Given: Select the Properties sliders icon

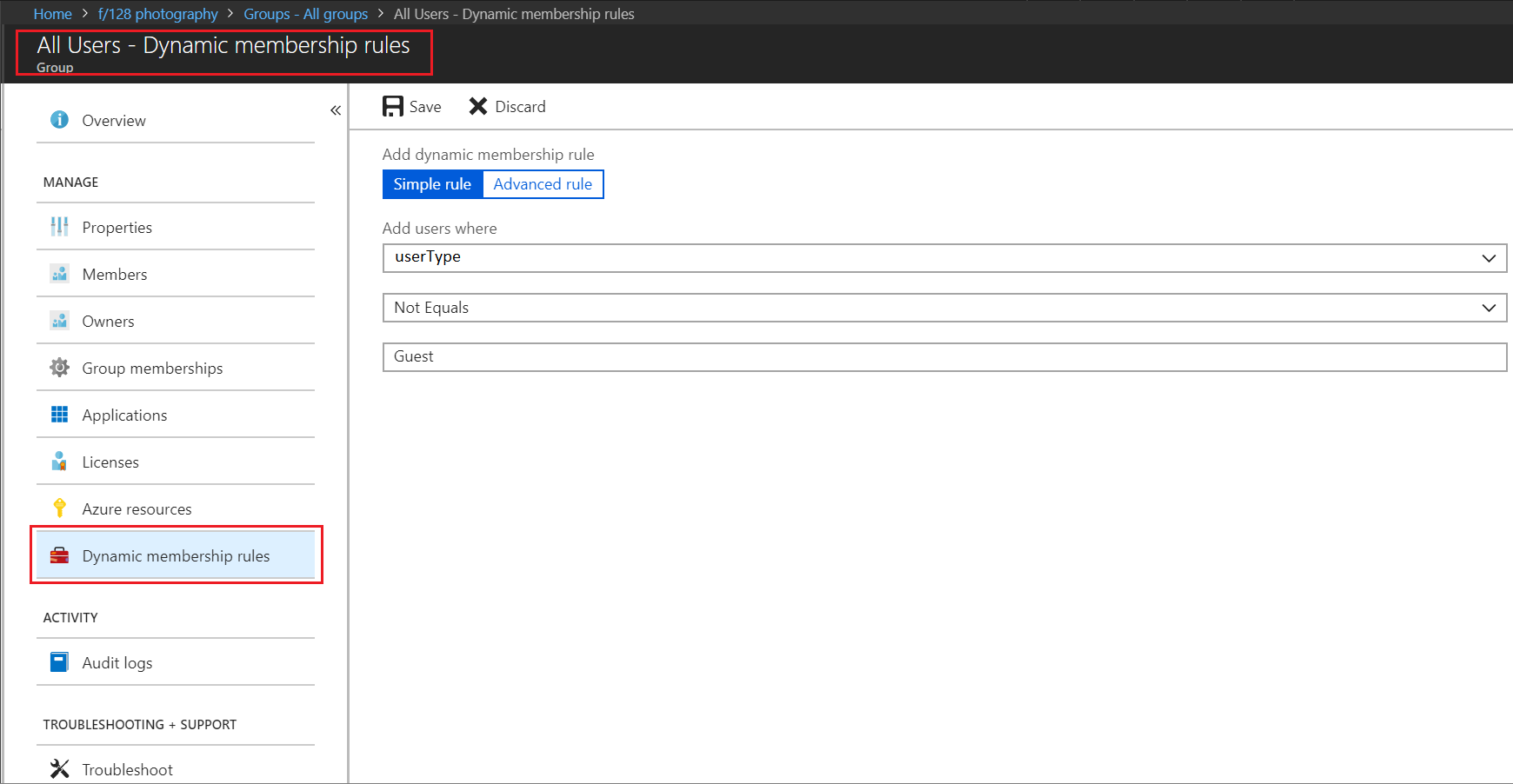Looking at the screenshot, I should tap(59, 227).
